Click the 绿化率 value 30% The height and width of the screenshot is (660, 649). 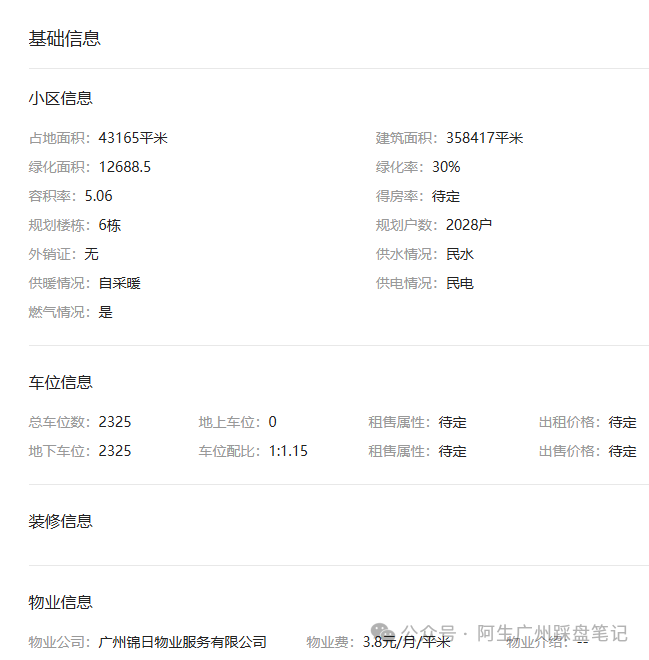(x=446, y=167)
